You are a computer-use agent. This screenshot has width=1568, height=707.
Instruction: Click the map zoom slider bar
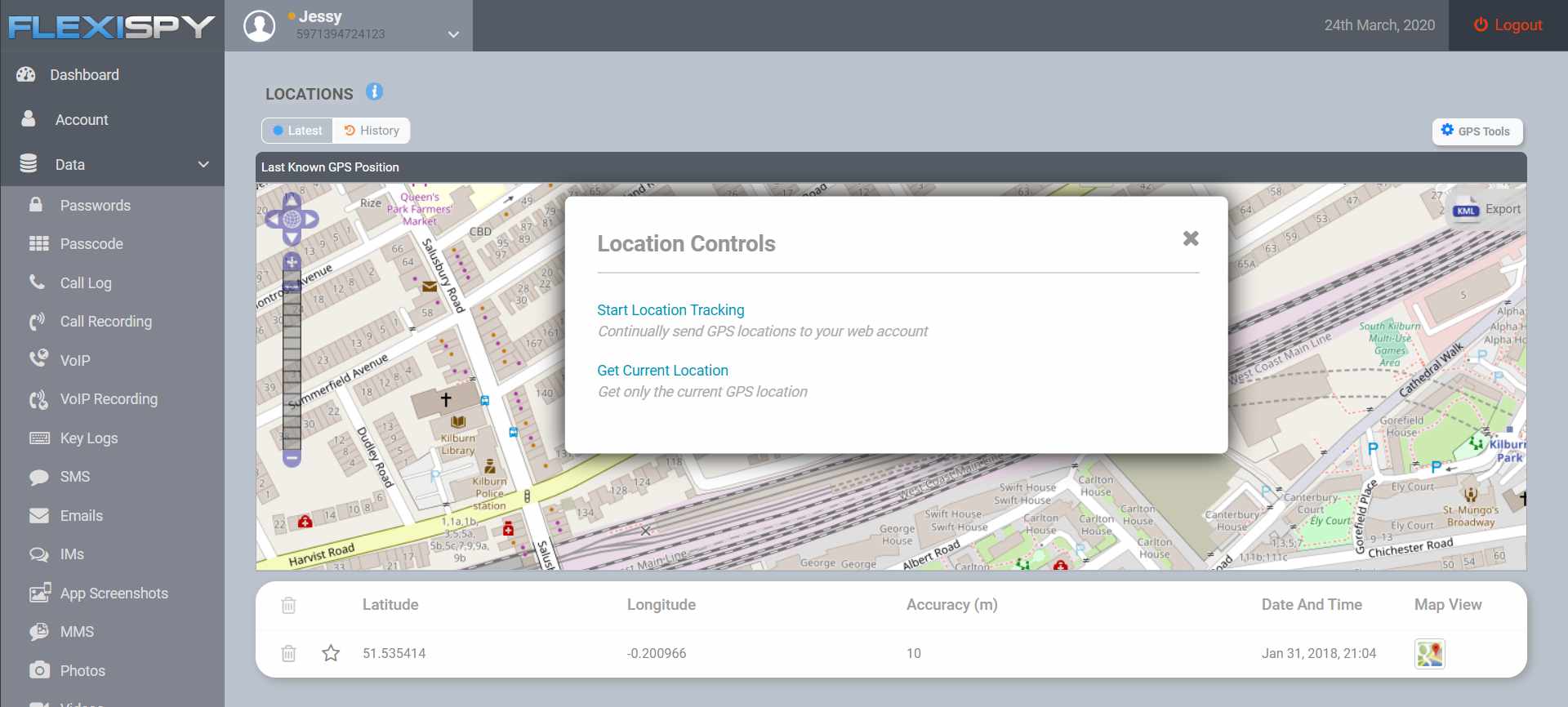pyautogui.click(x=292, y=360)
